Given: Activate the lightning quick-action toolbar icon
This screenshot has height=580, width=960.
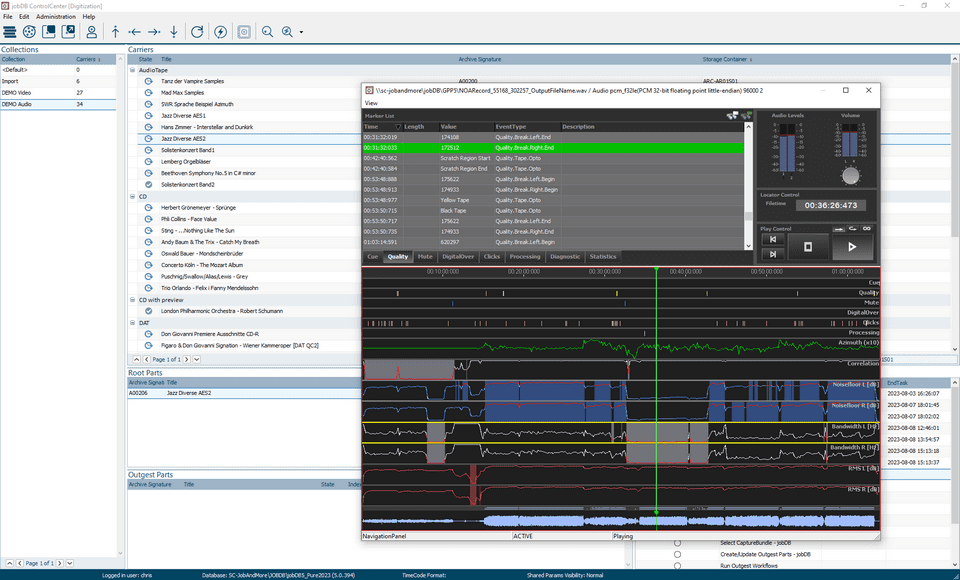Looking at the screenshot, I should pyautogui.click(x=221, y=31).
